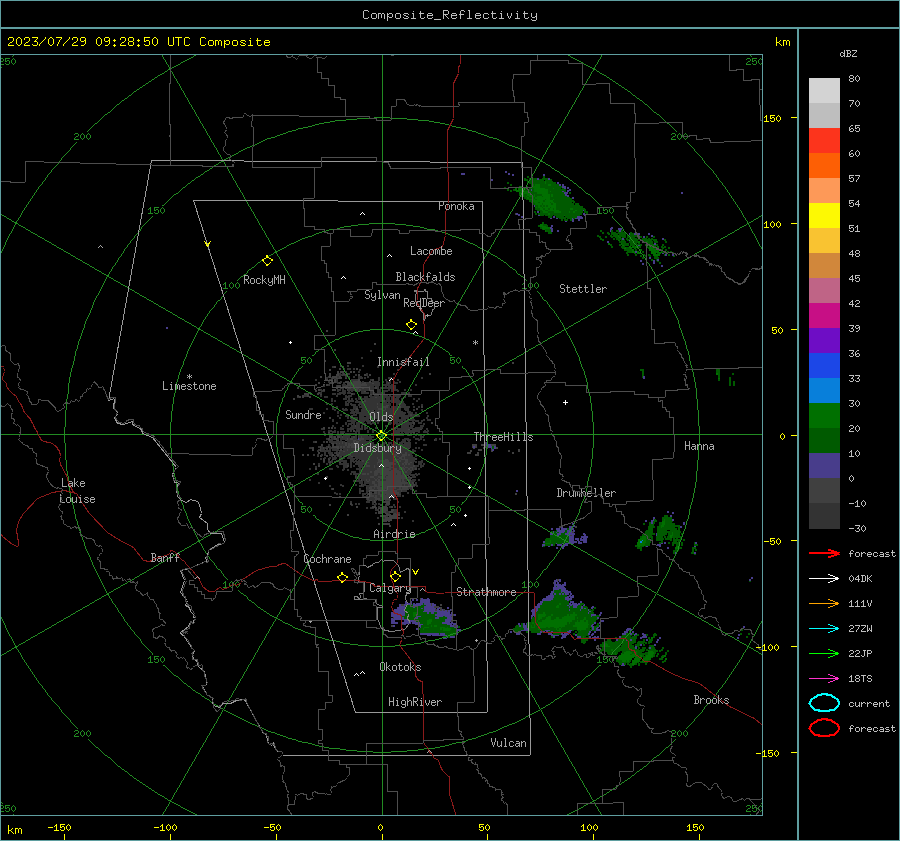Click the Drumheller label

[x=586, y=493]
